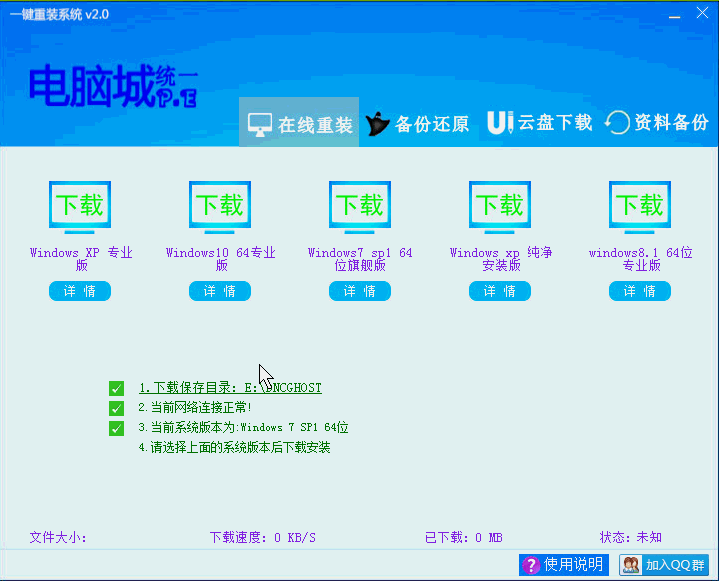Click the QQ group people icon
Image resolution: width=719 pixels, height=581 pixels.
[x=631, y=565]
